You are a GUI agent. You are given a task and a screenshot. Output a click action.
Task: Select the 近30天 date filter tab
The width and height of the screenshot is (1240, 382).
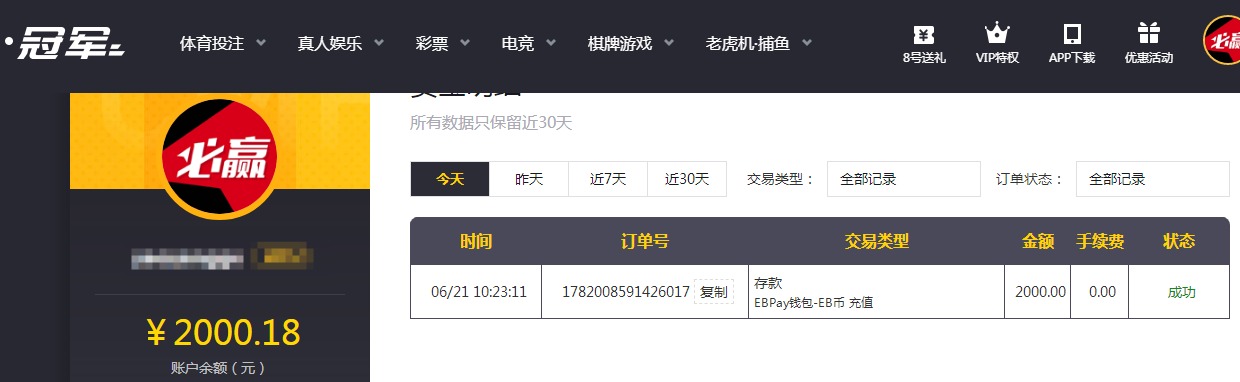[687, 179]
